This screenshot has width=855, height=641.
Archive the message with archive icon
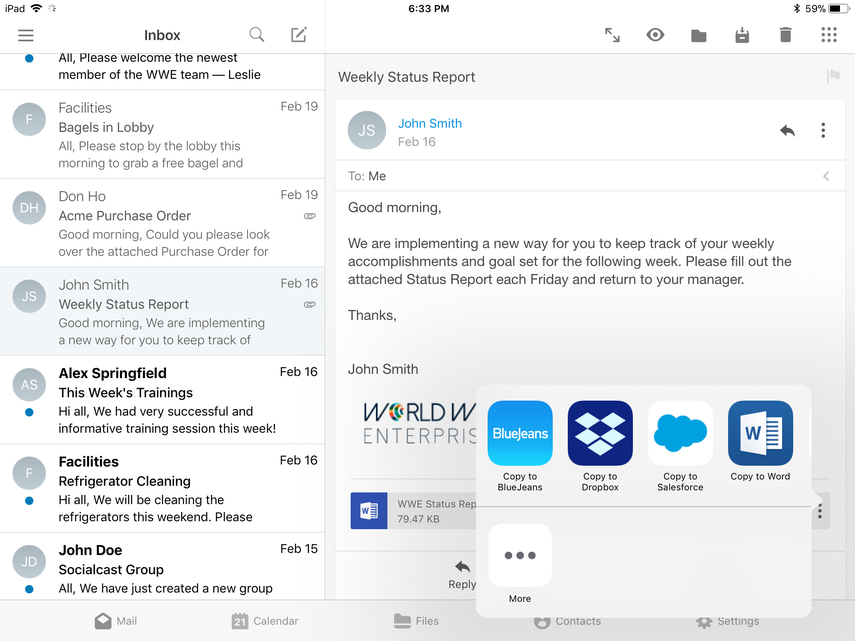(x=742, y=36)
